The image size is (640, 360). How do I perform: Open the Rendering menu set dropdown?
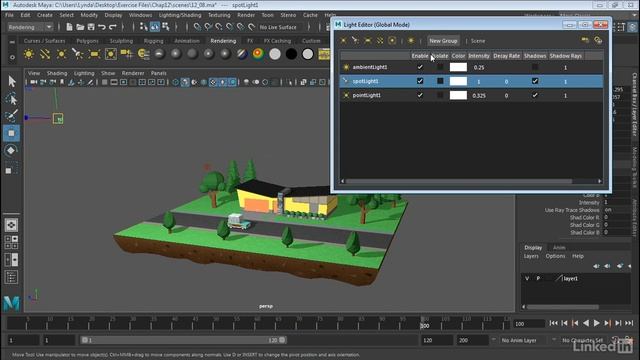pyautogui.click(x=30, y=27)
